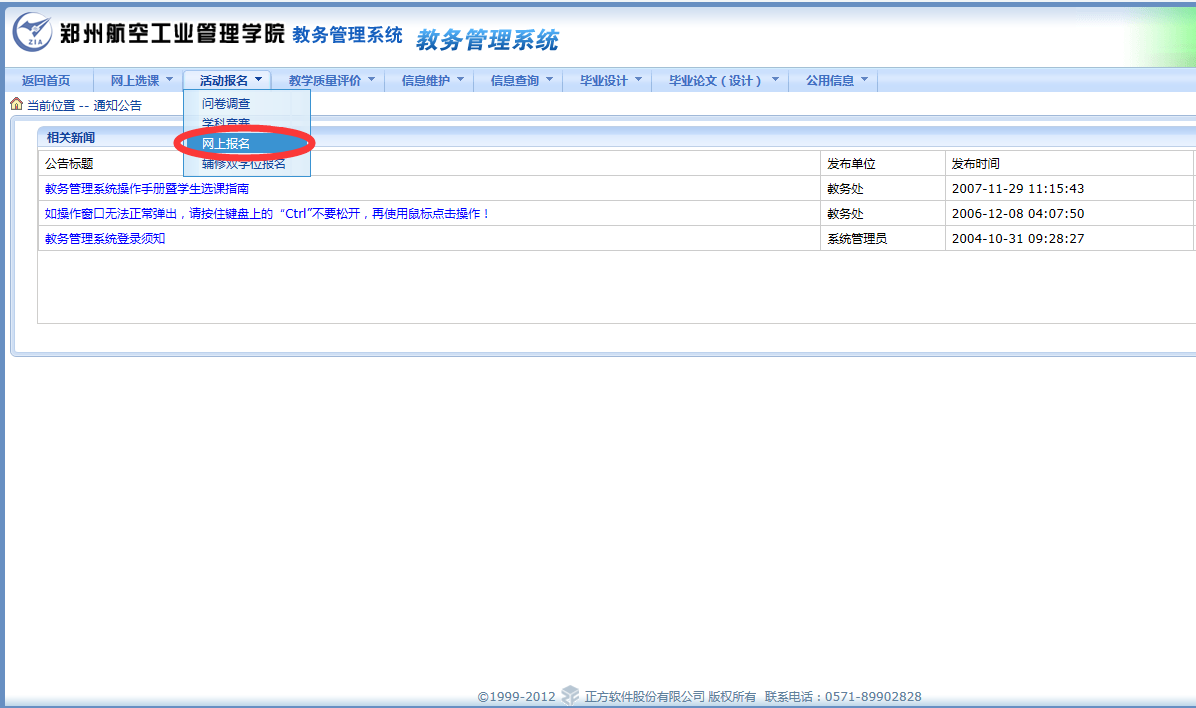Expand the 信息维护 dropdown

(x=432, y=81)
